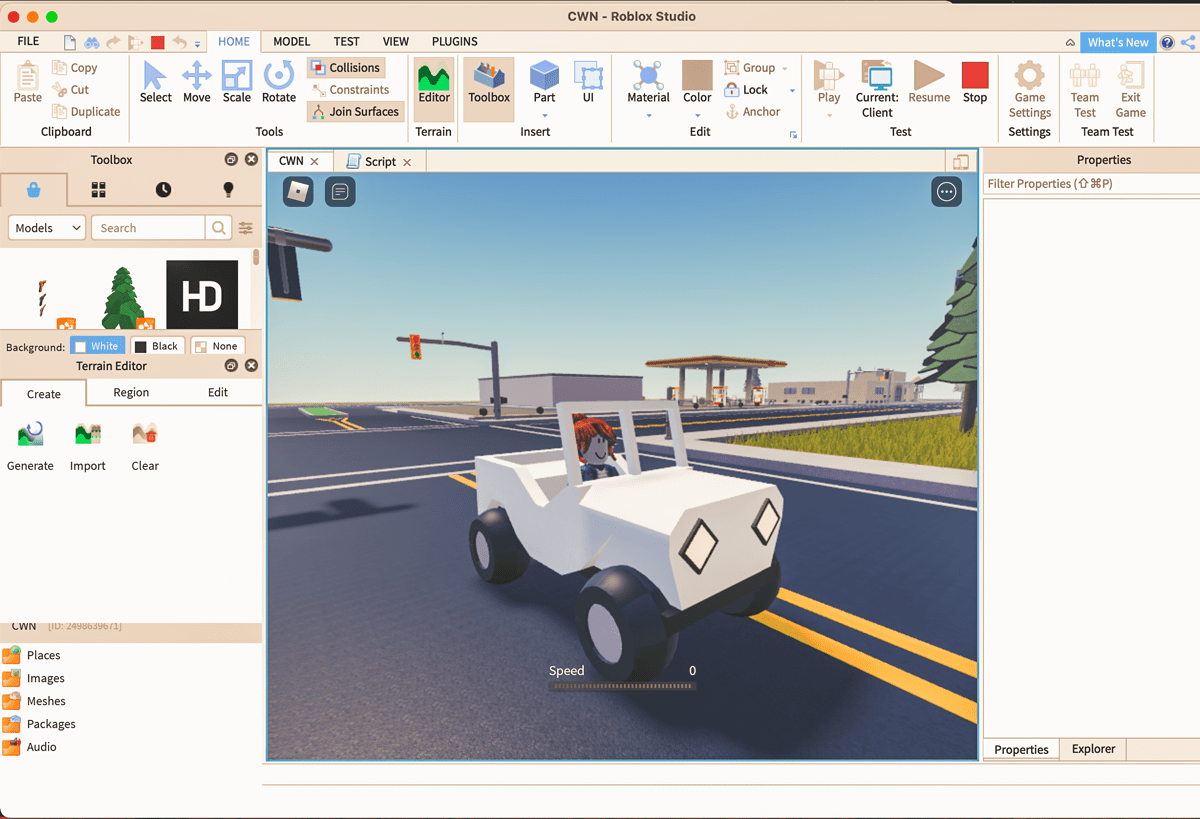Image resolution: width=1200 pixels, height=819 pixels.
Task: Select the Select tool in ribbon
Action: [155, 82]
